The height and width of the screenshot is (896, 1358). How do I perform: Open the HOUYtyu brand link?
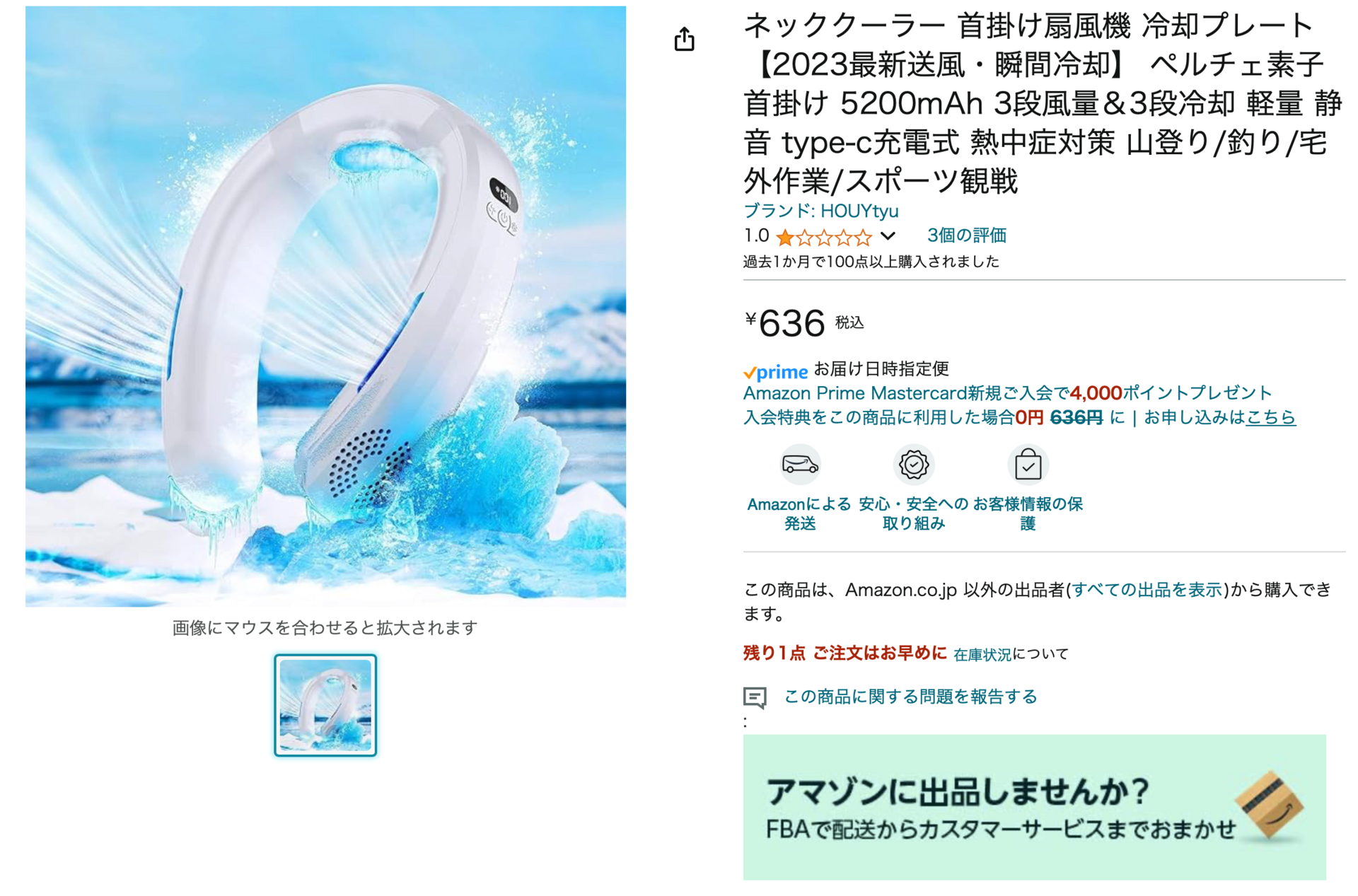tap(820, 211)
